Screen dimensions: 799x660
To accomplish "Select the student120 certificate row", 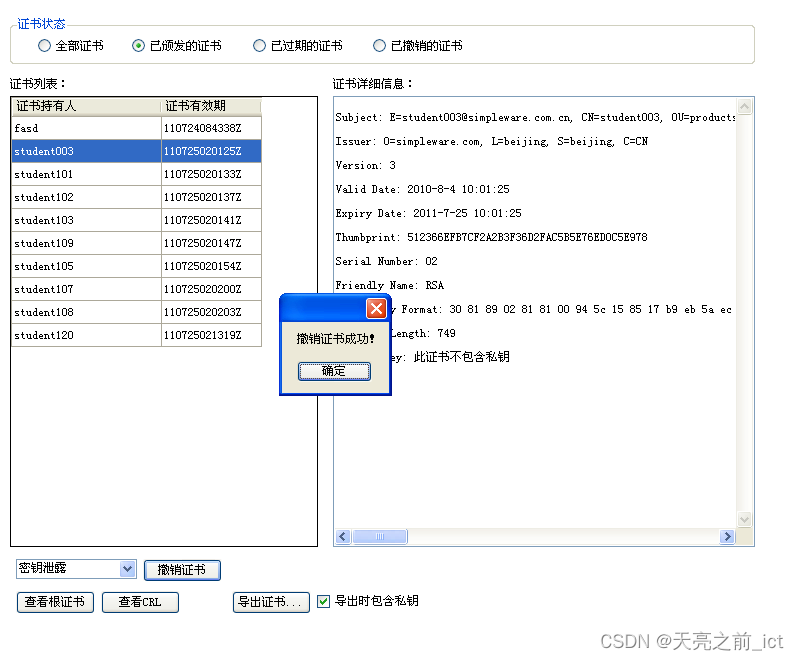I will point(137,335).
